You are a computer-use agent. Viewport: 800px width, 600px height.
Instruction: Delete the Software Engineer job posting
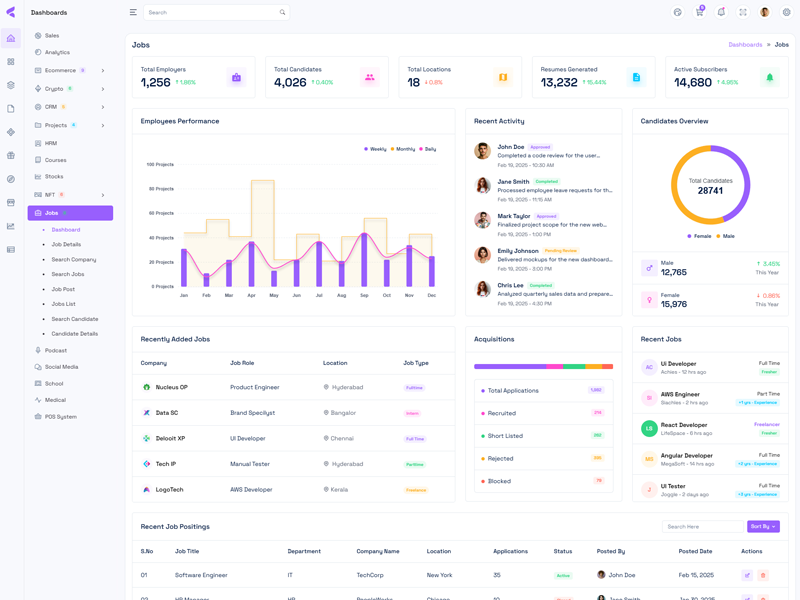pos(763,575)
